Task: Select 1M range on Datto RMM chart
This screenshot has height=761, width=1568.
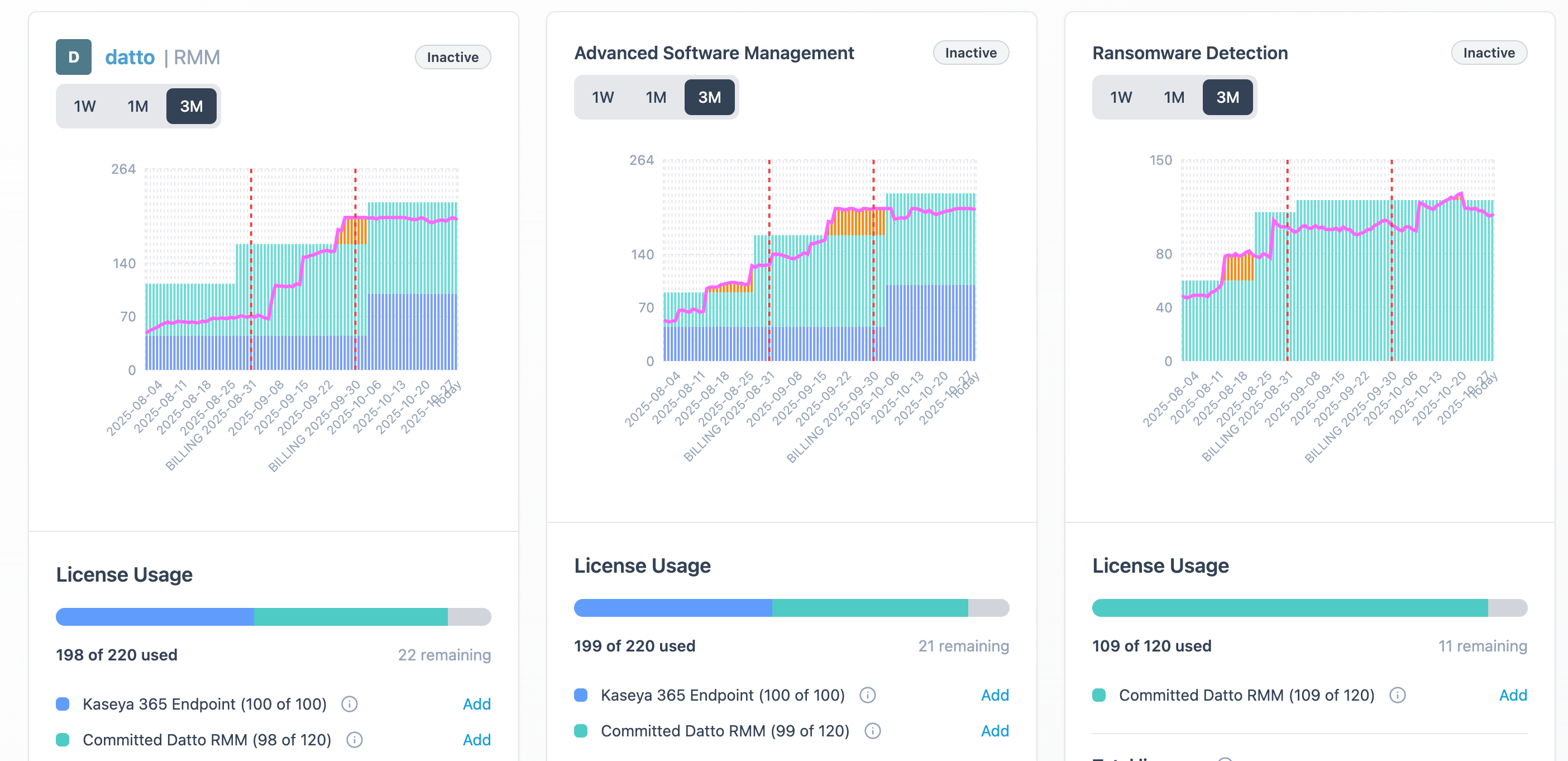Action: 137,107
